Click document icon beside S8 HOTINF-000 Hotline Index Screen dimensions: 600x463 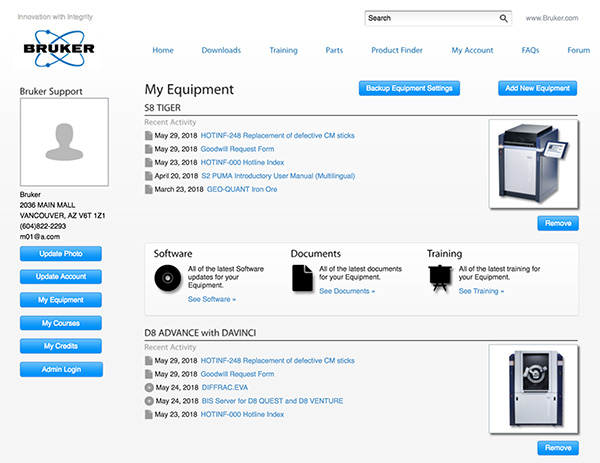tap(148, 162)
